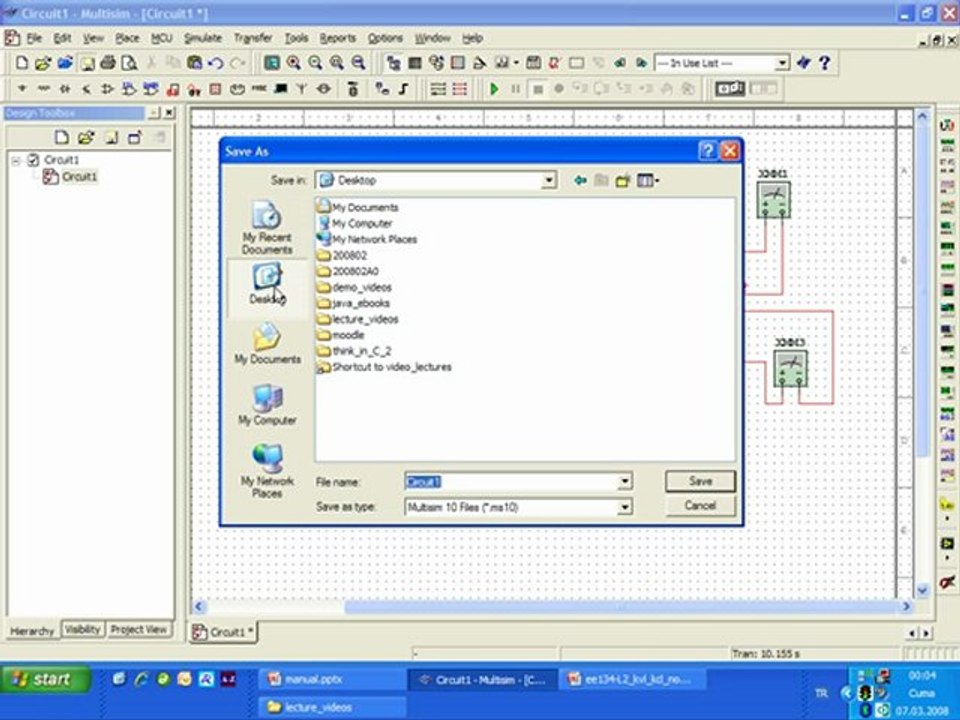Select Shortcut to video_lectures item
The width and height of the screenshot is (960, 720).
point(384,367)
